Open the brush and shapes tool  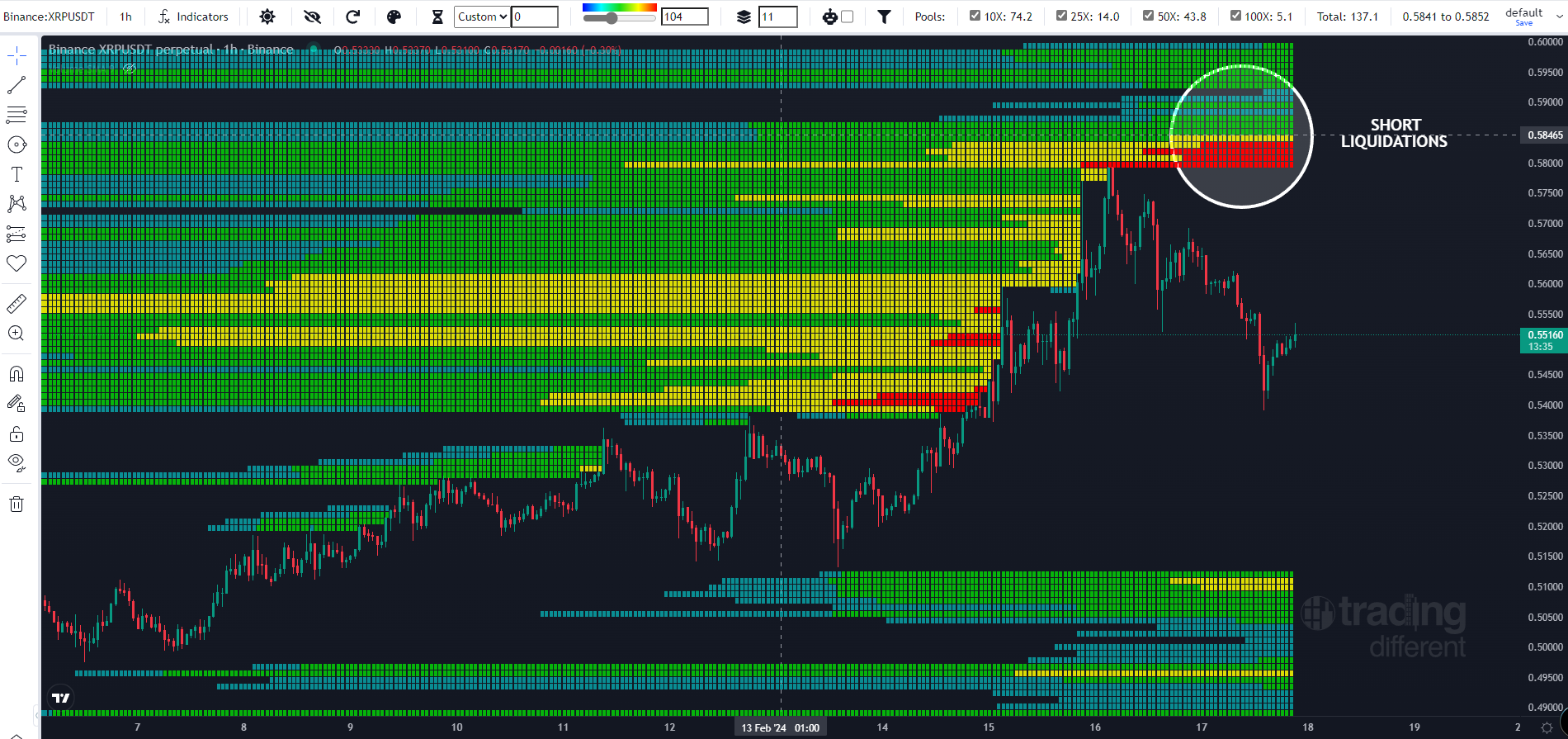click(x=17, y=144)
